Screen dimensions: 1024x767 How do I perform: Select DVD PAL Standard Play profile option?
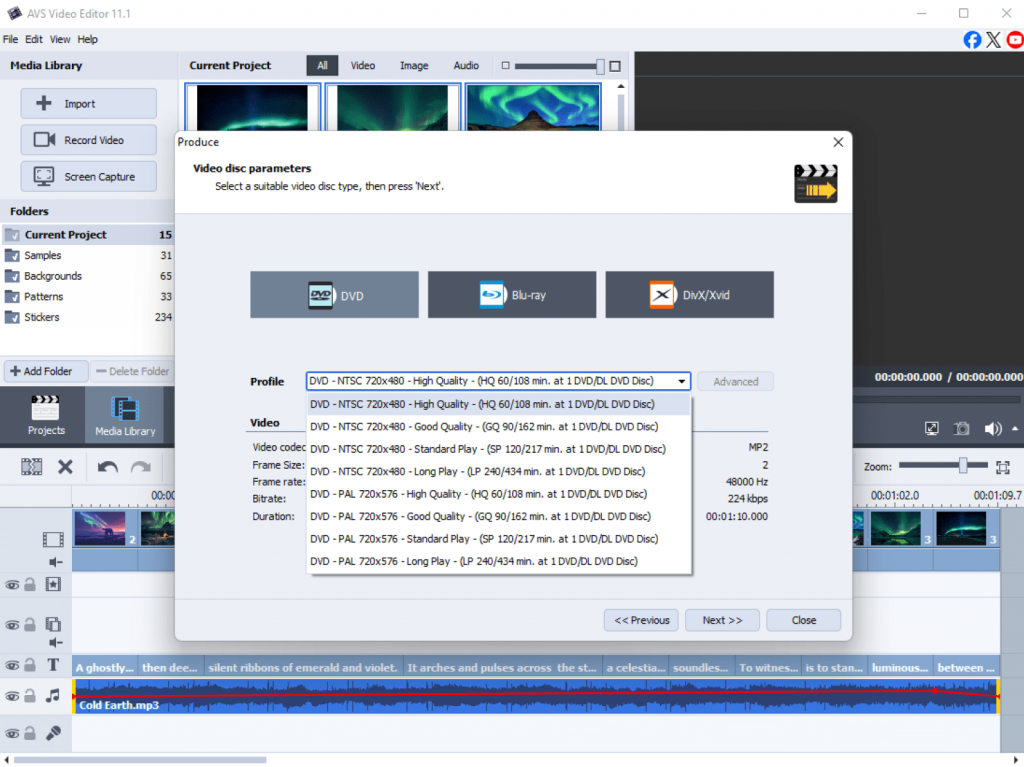(x=498, y=539)
